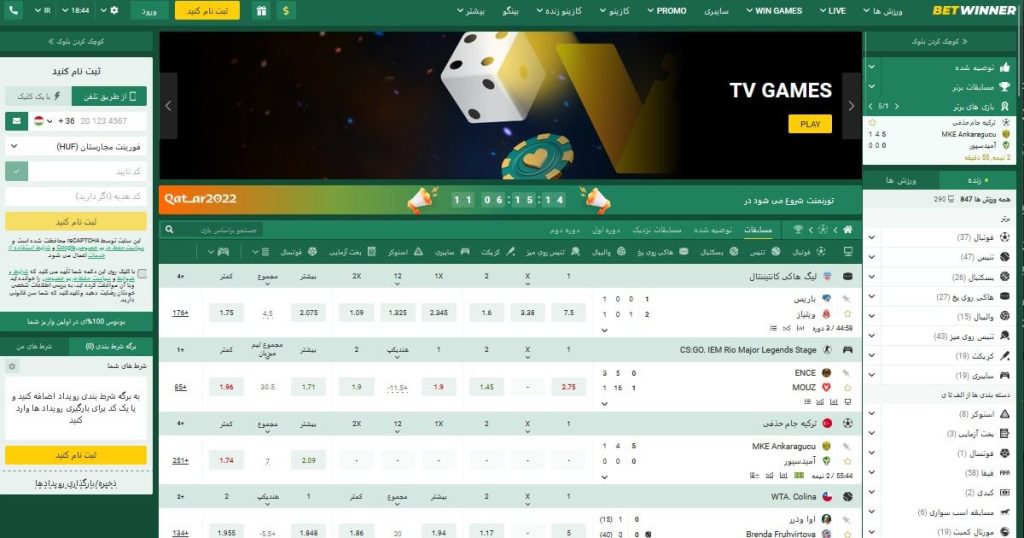
Task: Select the مسابقات نزدیک tab
Action: point(656,230)
